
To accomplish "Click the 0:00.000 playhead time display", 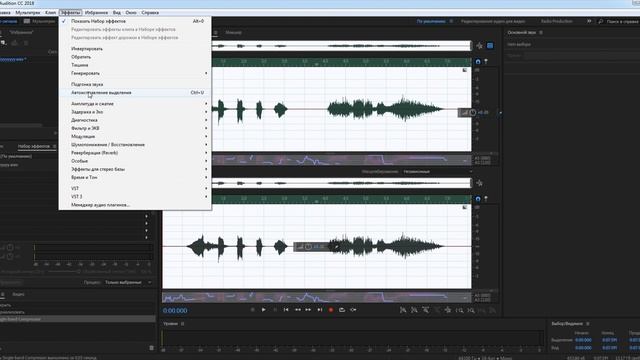I will 175,311.
